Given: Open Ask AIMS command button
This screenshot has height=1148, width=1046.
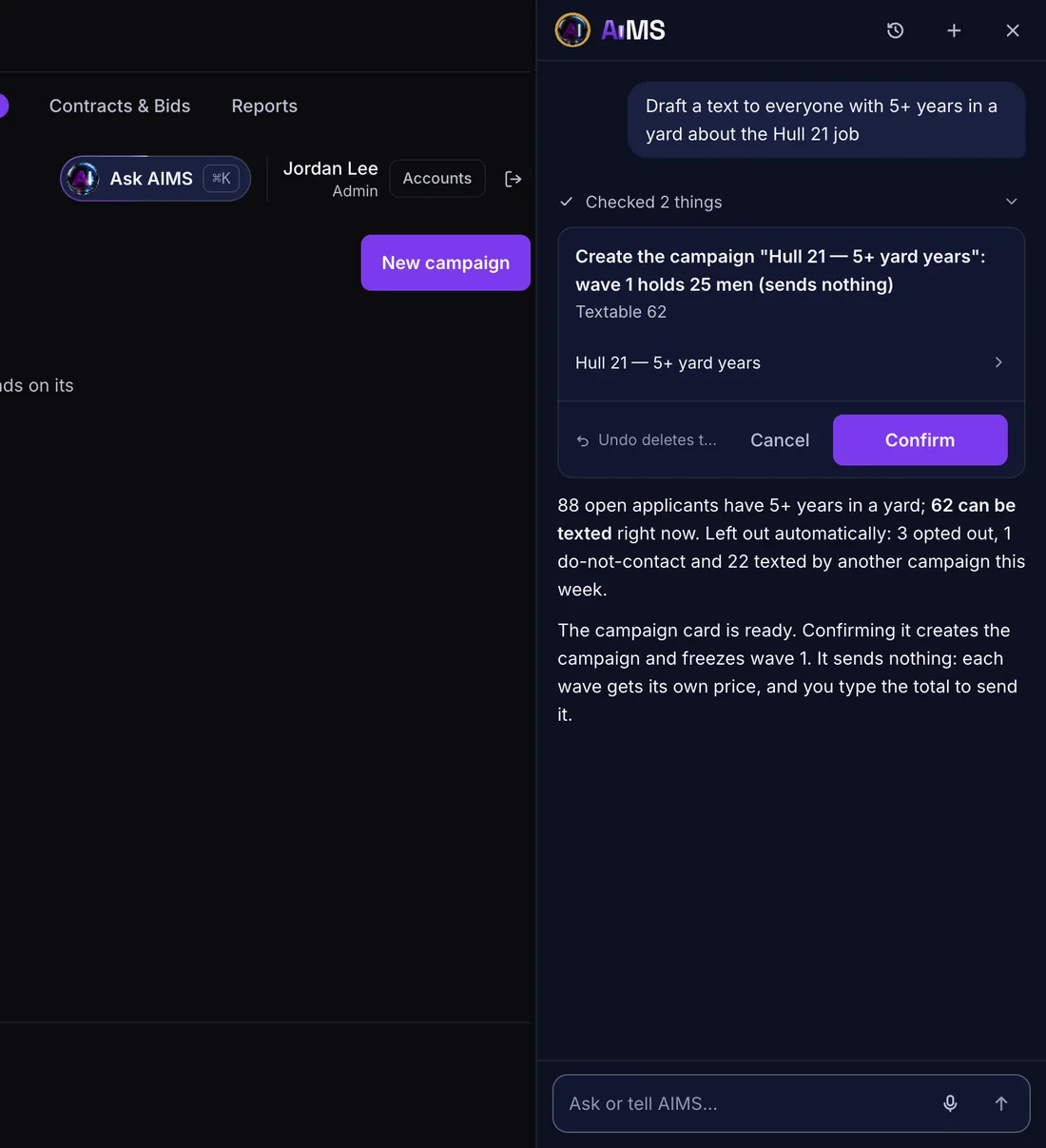Looking at the screenshot, I should point(156,179).
